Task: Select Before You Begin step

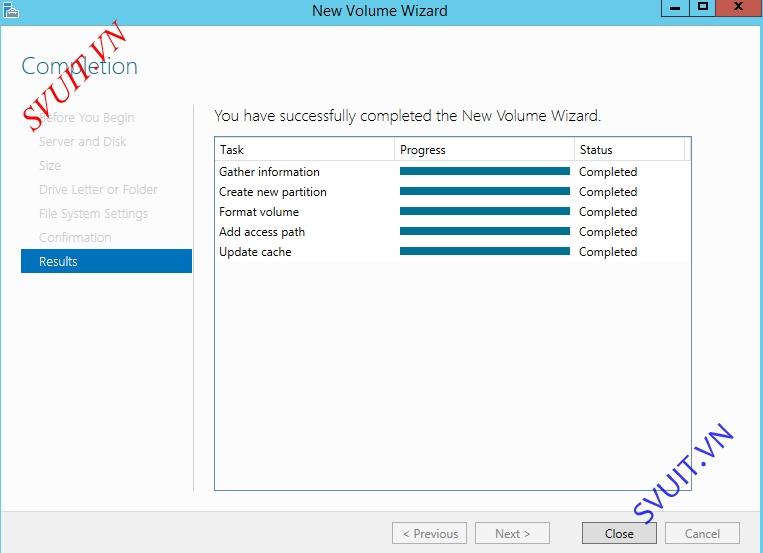Action: coord(87,118)
